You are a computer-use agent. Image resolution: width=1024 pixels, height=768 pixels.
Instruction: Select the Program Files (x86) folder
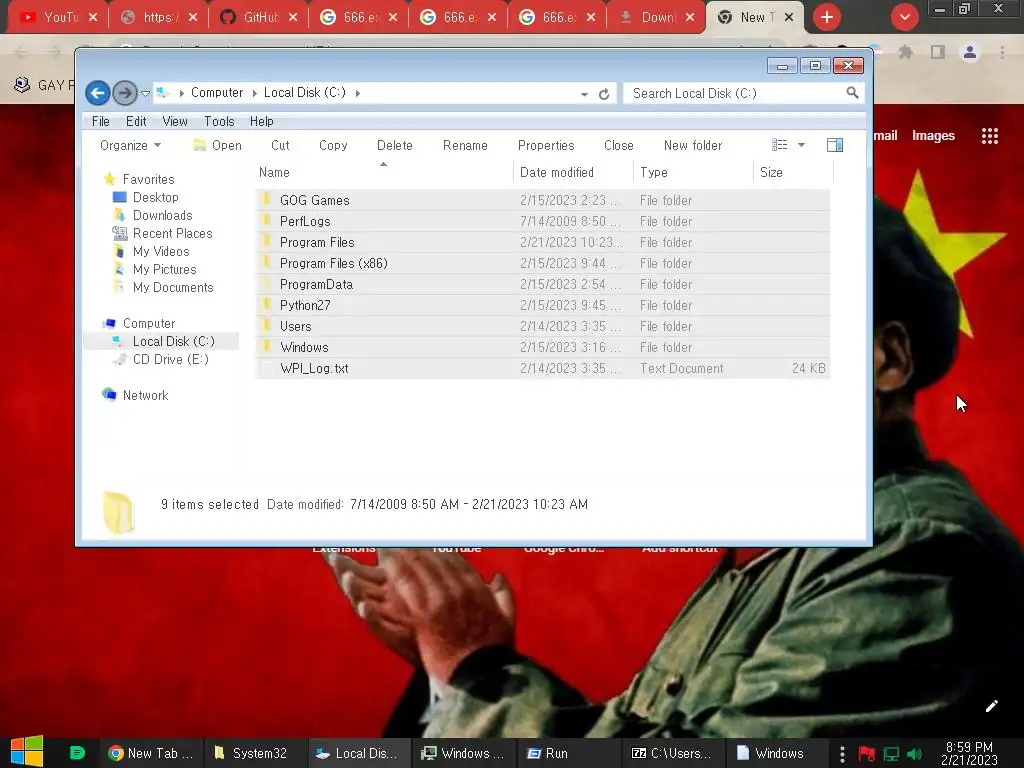point(542,263)
